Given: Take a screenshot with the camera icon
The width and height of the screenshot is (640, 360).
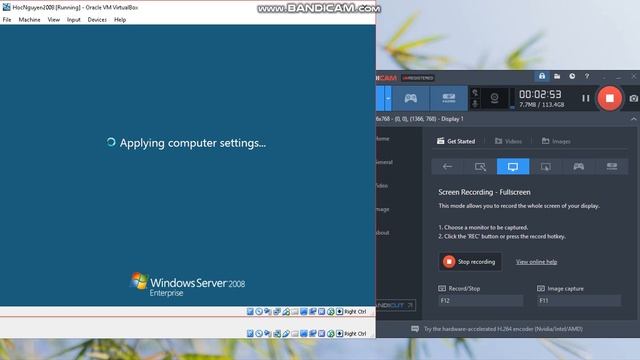Looking at the screenshot, I should tap(633, 99).
